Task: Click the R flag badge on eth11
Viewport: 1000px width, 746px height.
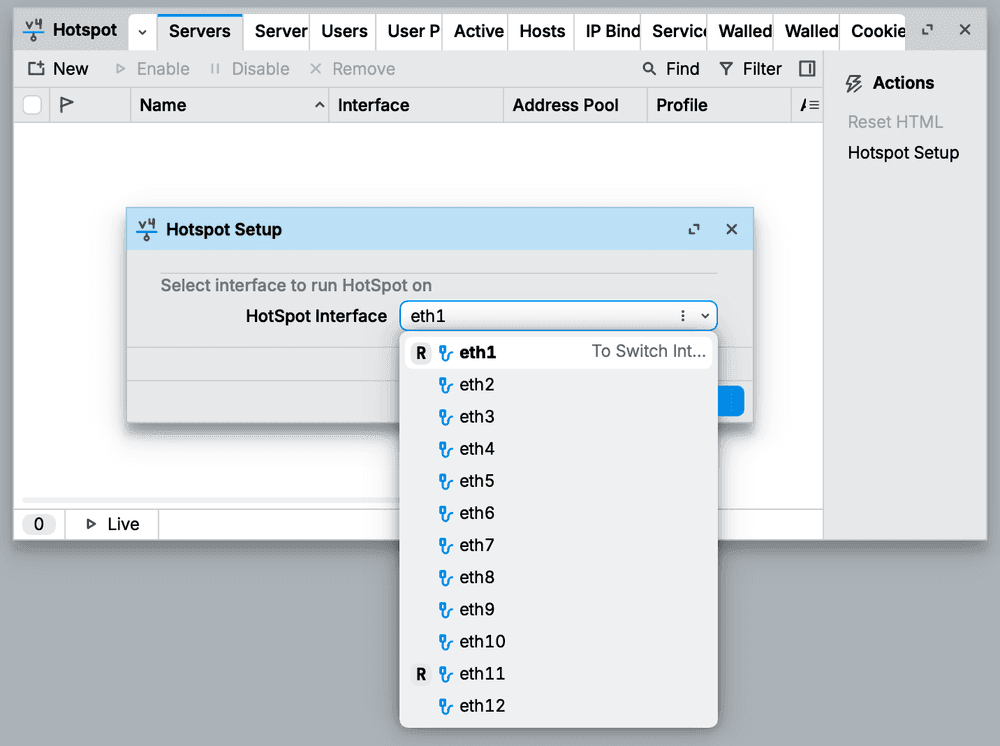Action: click(421, 674)
